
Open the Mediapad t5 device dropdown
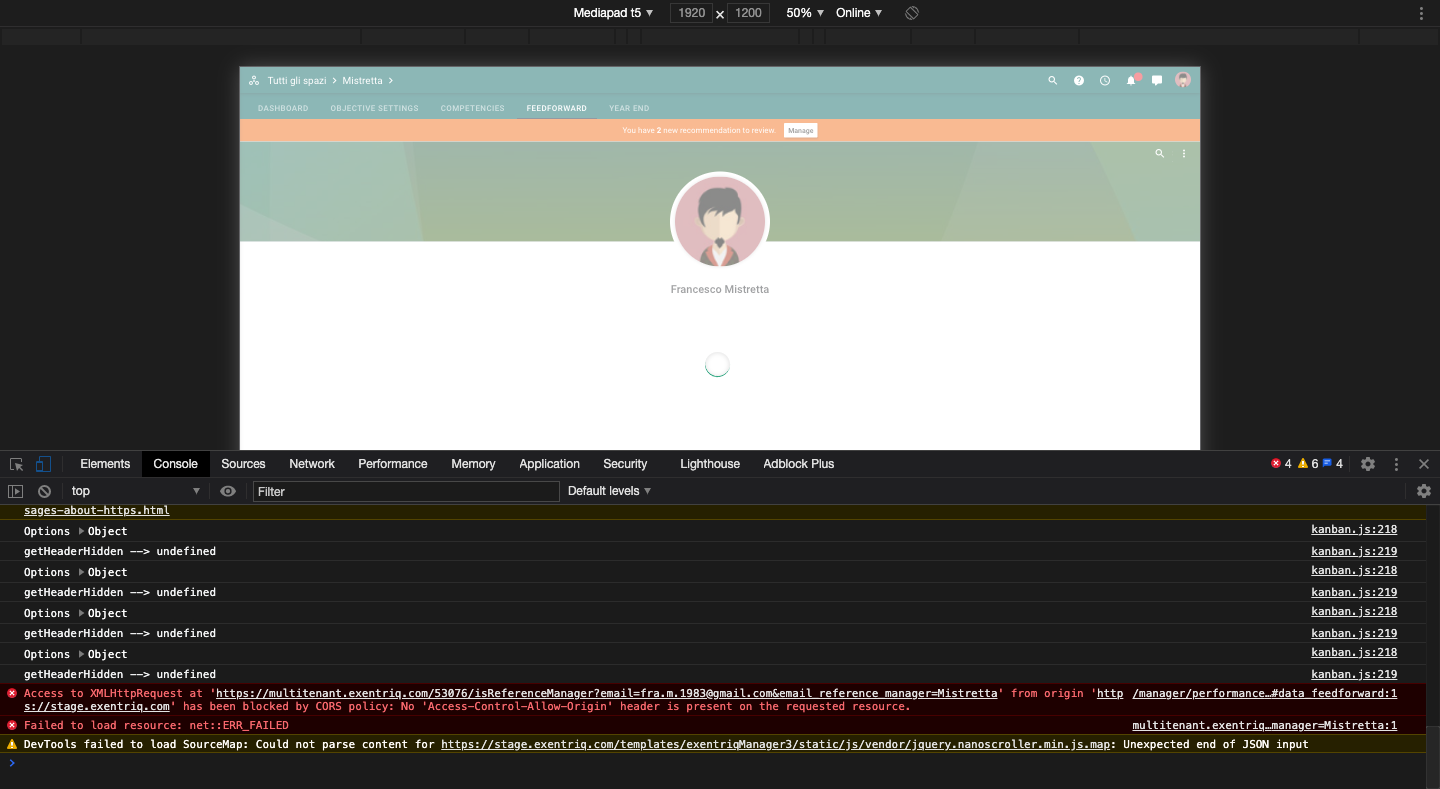pyautogui.click(x=613, y=13)
